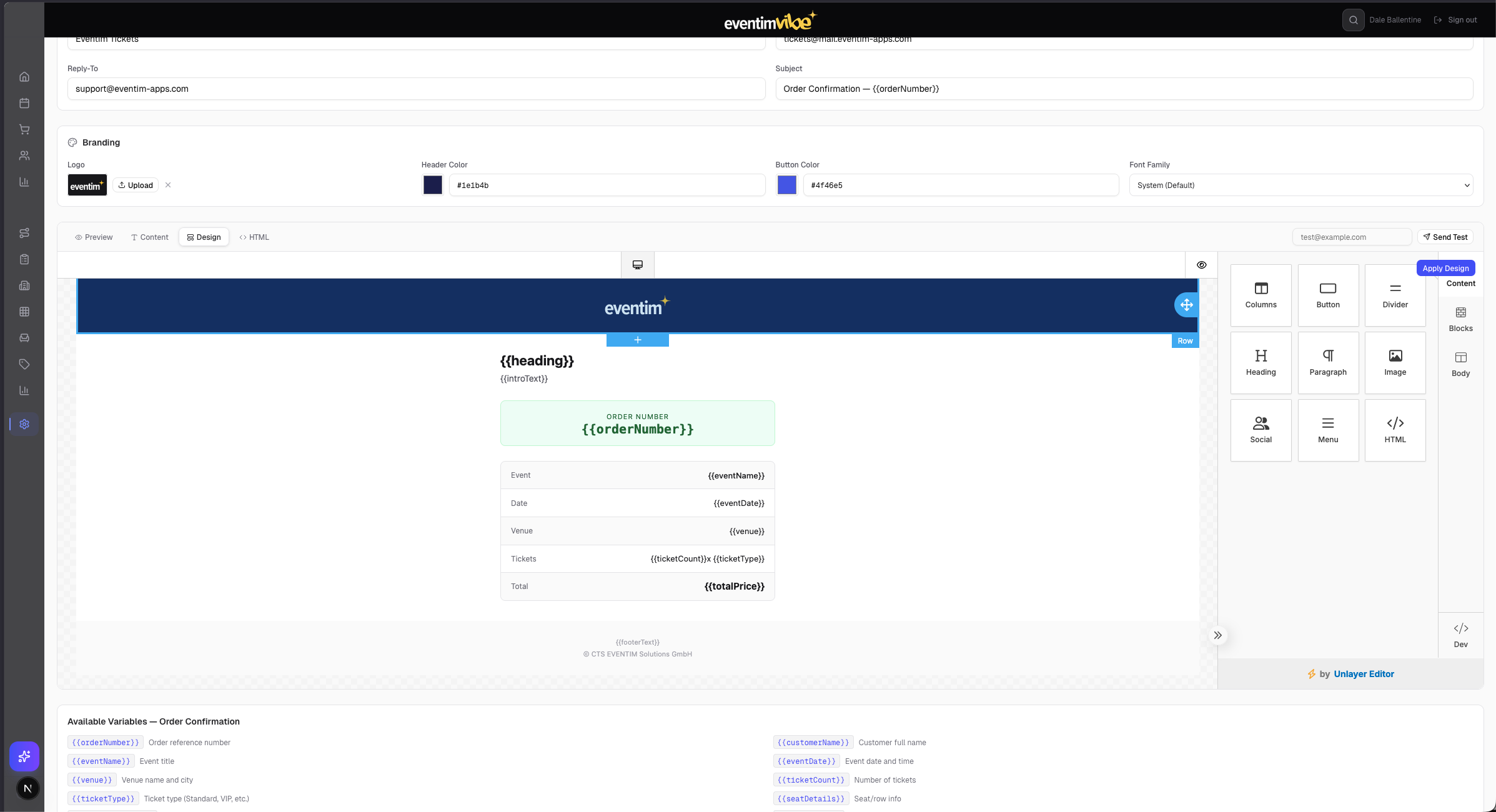Open the bar chart icon above settings gear
Viewport: 1496px width, 812px height.
click(24, 390)
